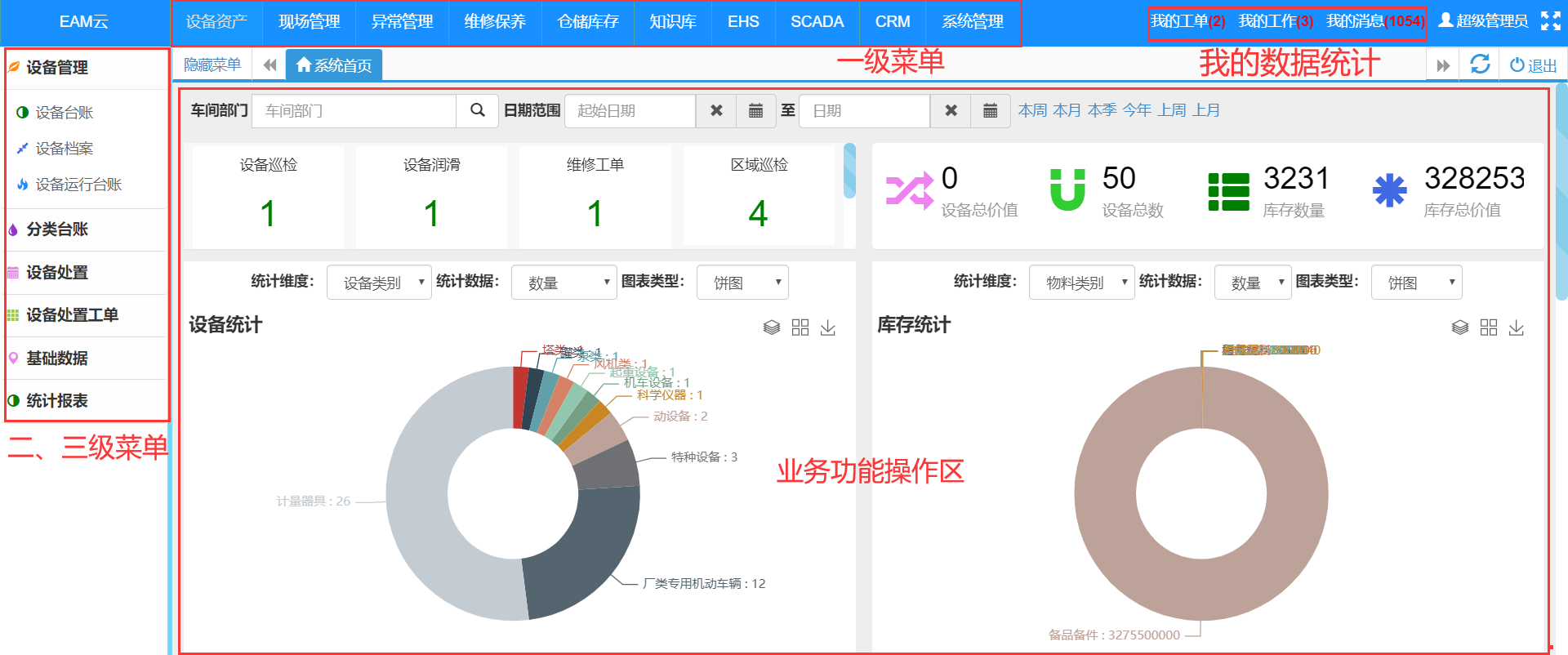Click the 设备巡检 count card
The image size is (1568, 655).
click(268, 196)
